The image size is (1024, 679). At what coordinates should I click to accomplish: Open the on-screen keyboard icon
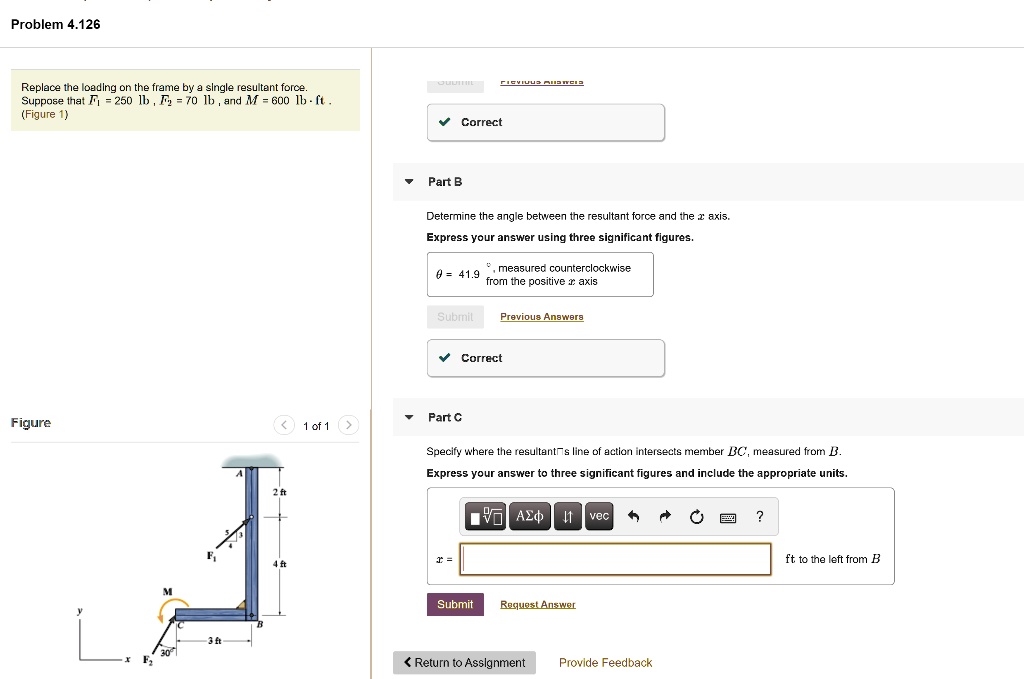coord(728,516)
